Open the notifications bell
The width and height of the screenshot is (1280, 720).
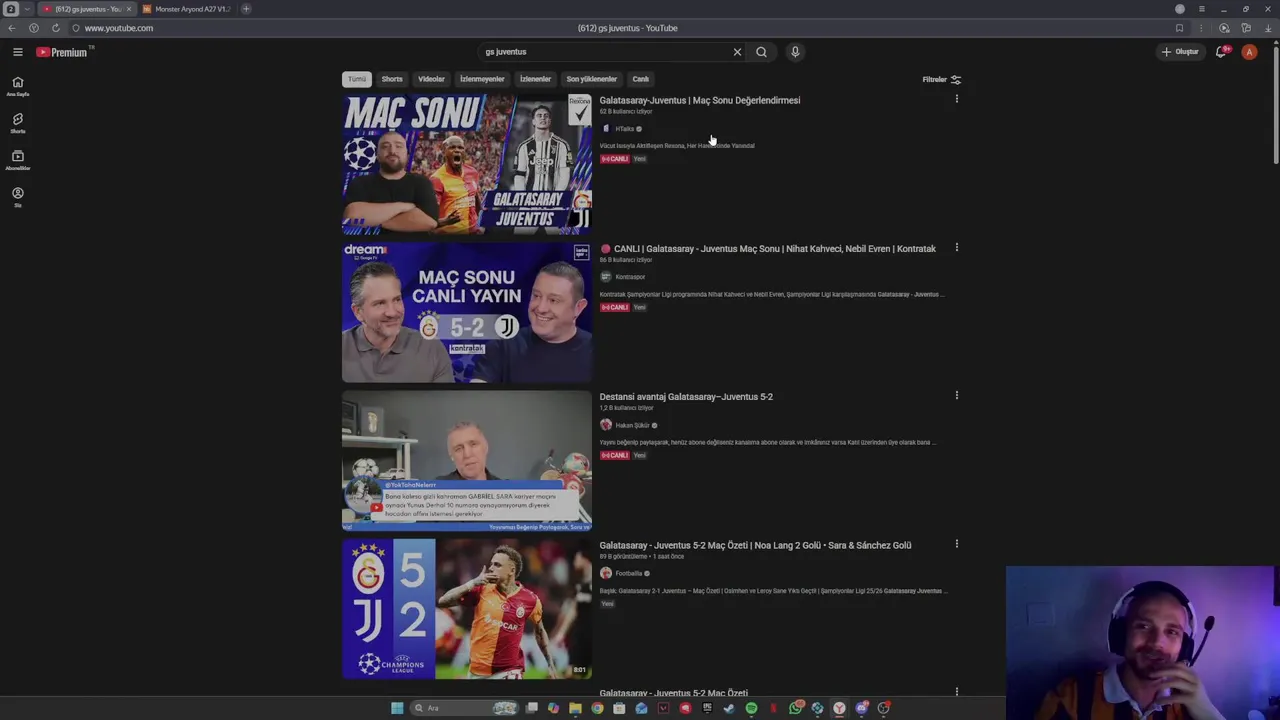pos(1221,52)
